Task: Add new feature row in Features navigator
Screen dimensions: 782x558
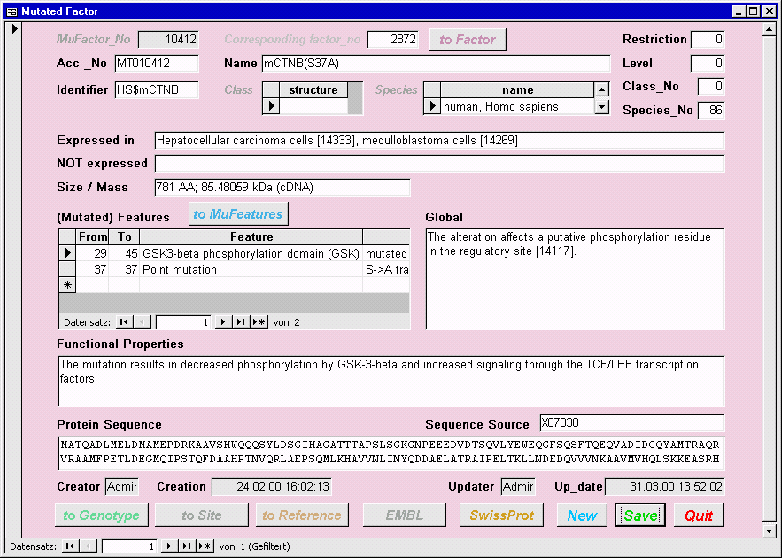Action: click(x=259, y=322)
